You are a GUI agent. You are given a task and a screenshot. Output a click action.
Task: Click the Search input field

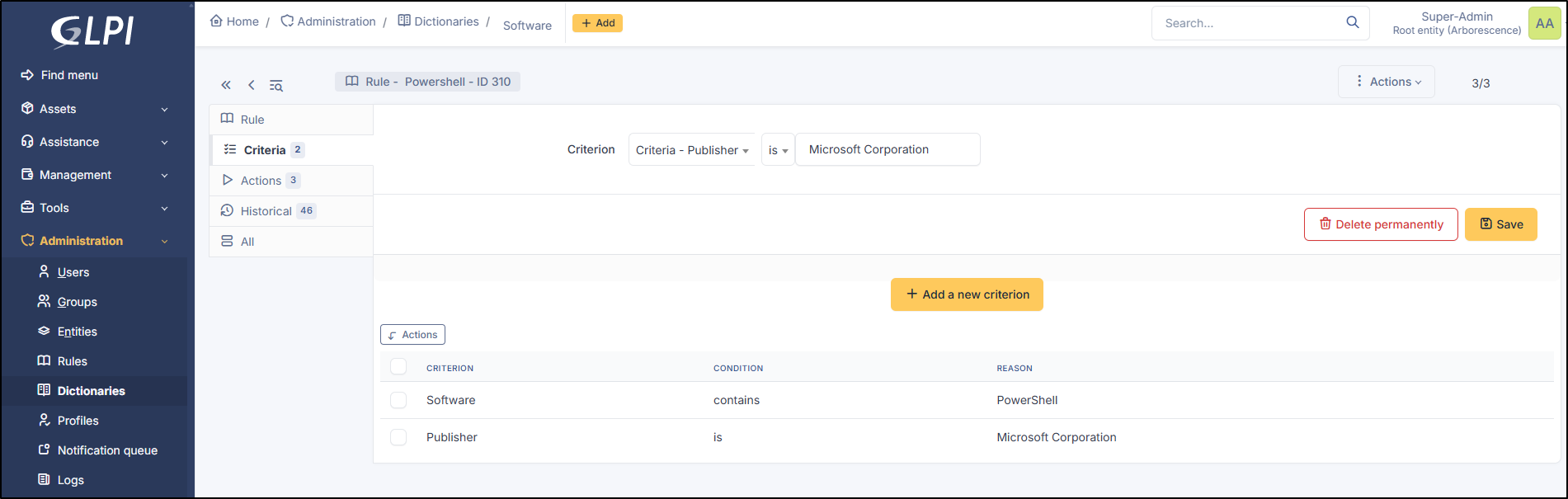(1251, 23)
